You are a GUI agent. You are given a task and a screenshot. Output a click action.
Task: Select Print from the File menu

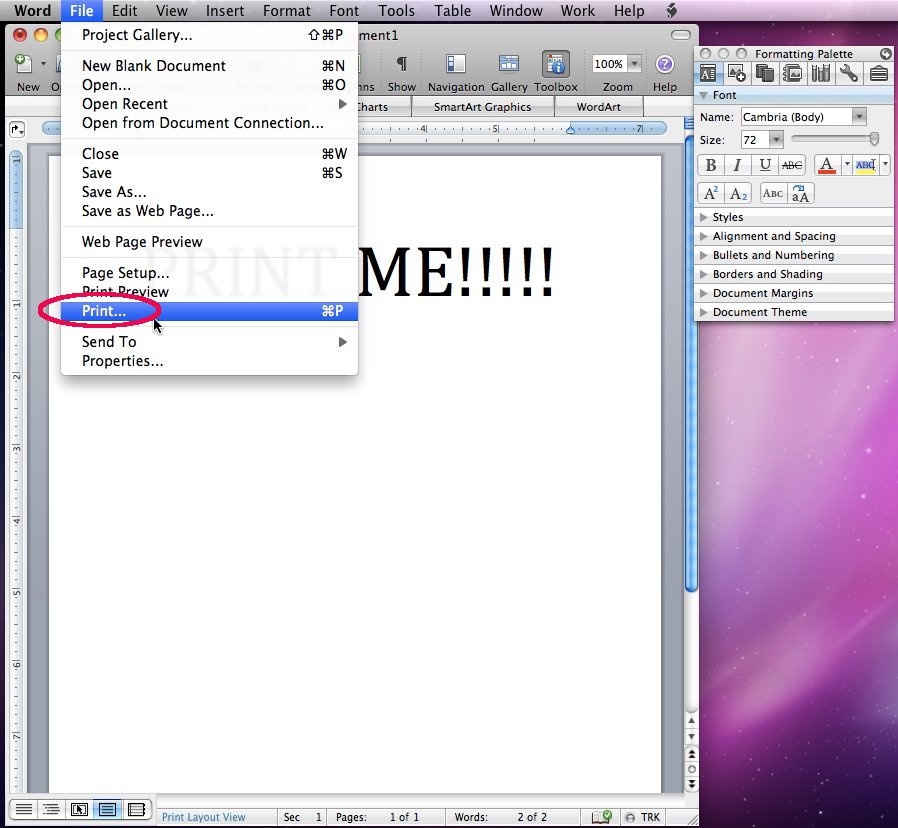pos(103,311)
